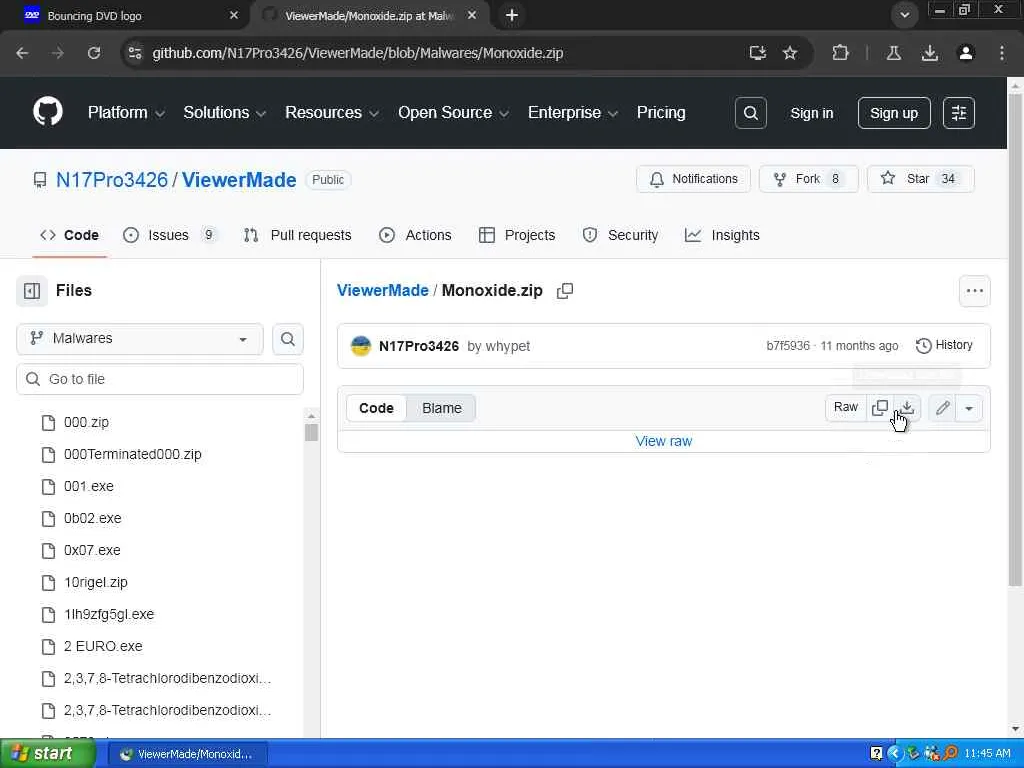
Task: Open the dropdown arrow next to edit pencil
Action: 969,408
